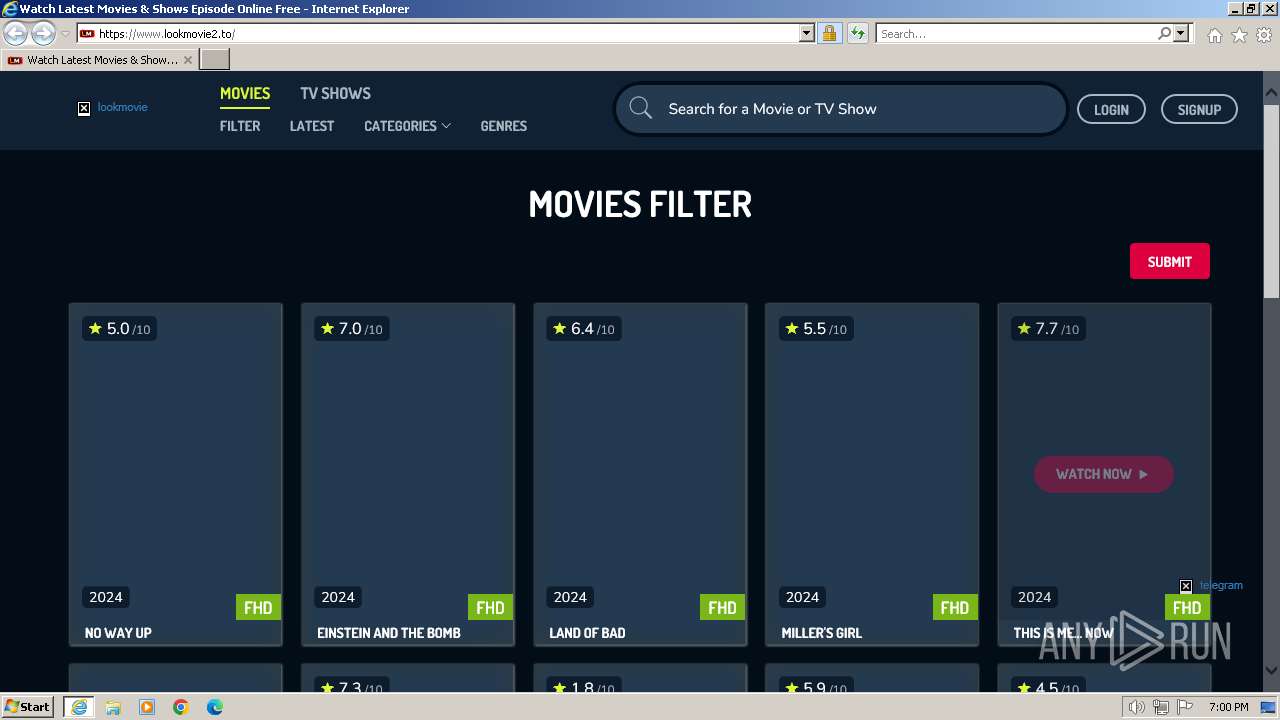This screenshot has height=720, width=1280.
Task: Click the 6.4 rating badge
Action: tap(583, 329)
